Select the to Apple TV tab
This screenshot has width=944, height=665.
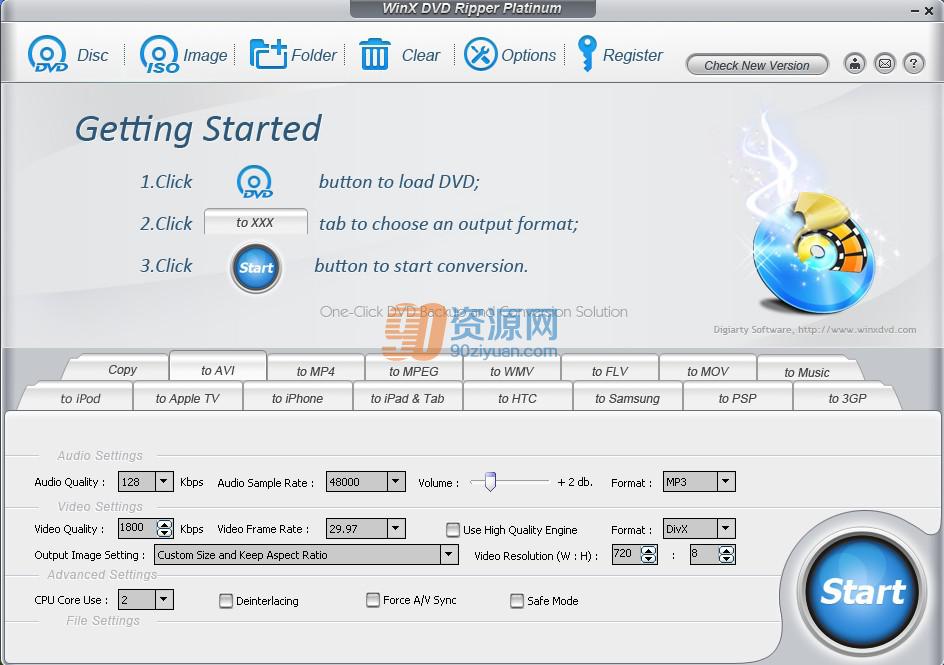click(187, 398)
